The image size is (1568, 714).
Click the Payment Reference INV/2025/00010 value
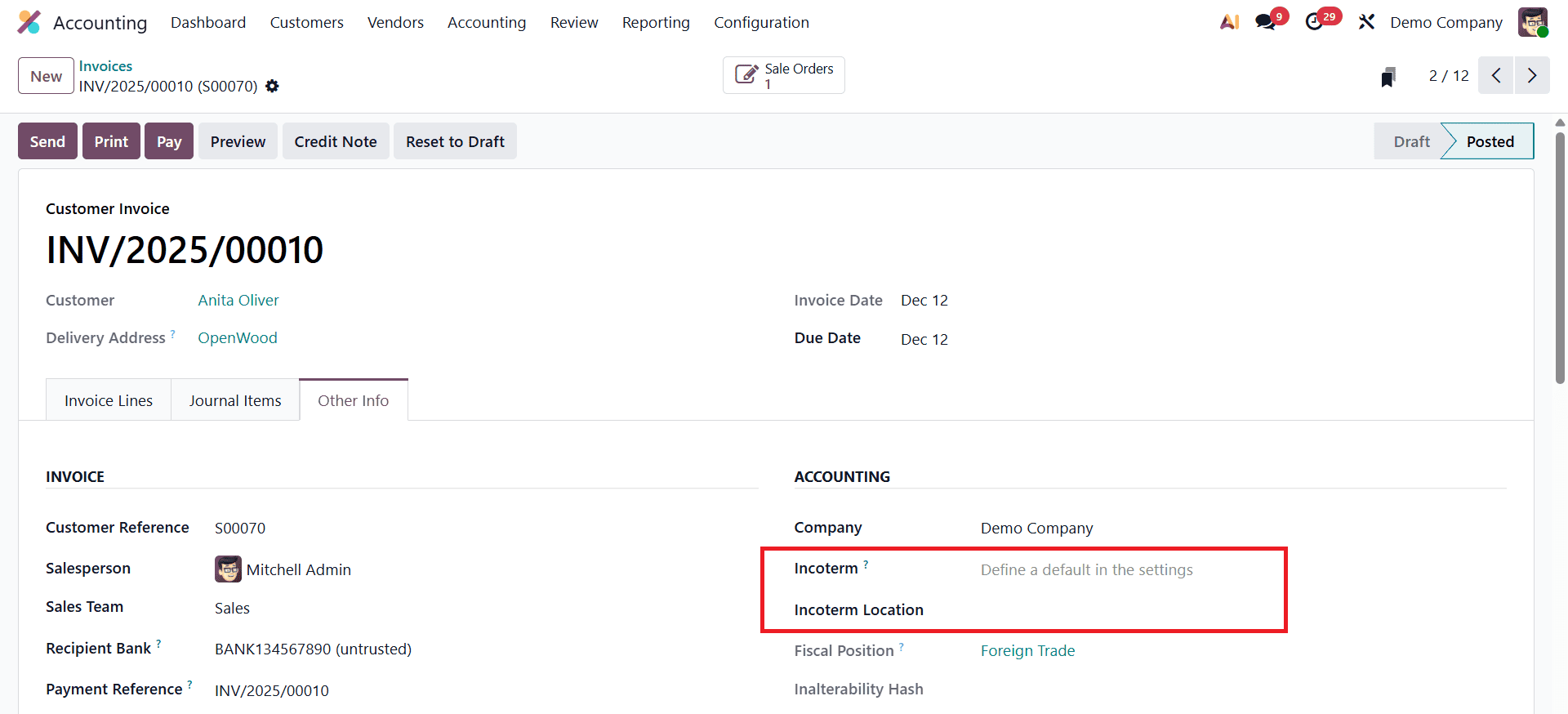point(272,690)
